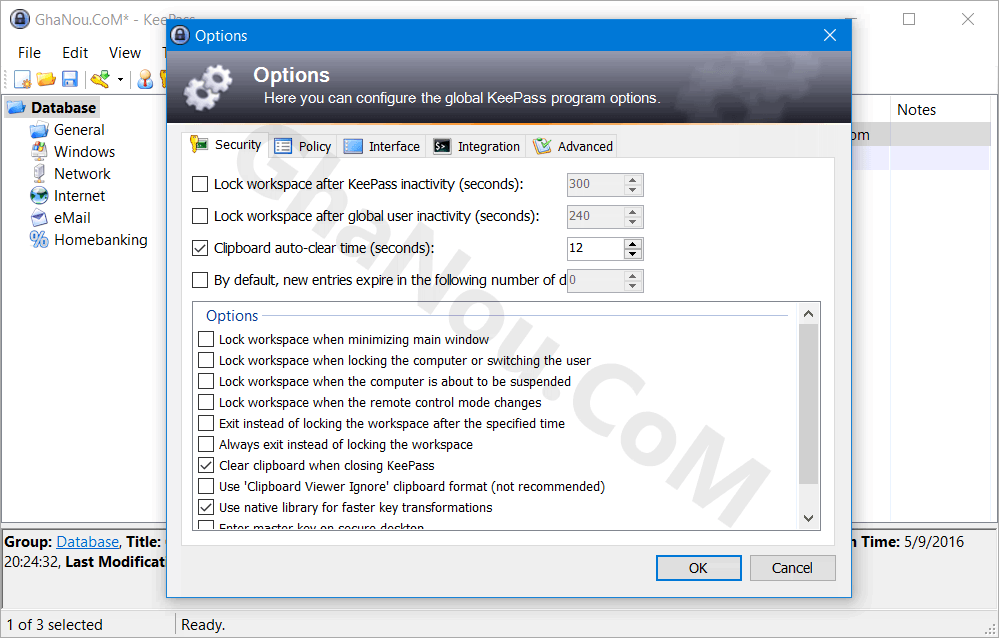This screenshot has height=638, width=999.
Task: Click the Cancel button
Action: (x=793, y=568)
